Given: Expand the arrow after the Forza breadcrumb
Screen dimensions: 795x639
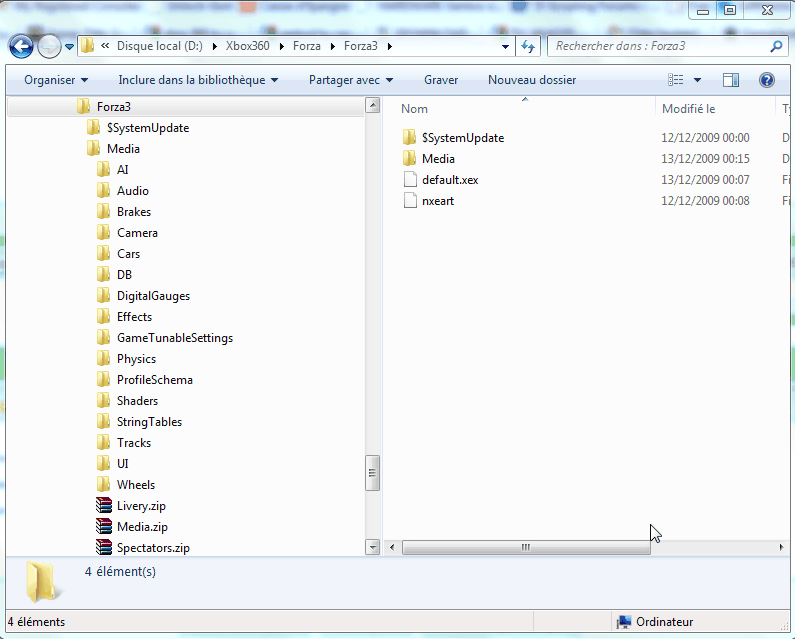Looking at the screenshot, I should pyautogui.click(x=333, y=47).
